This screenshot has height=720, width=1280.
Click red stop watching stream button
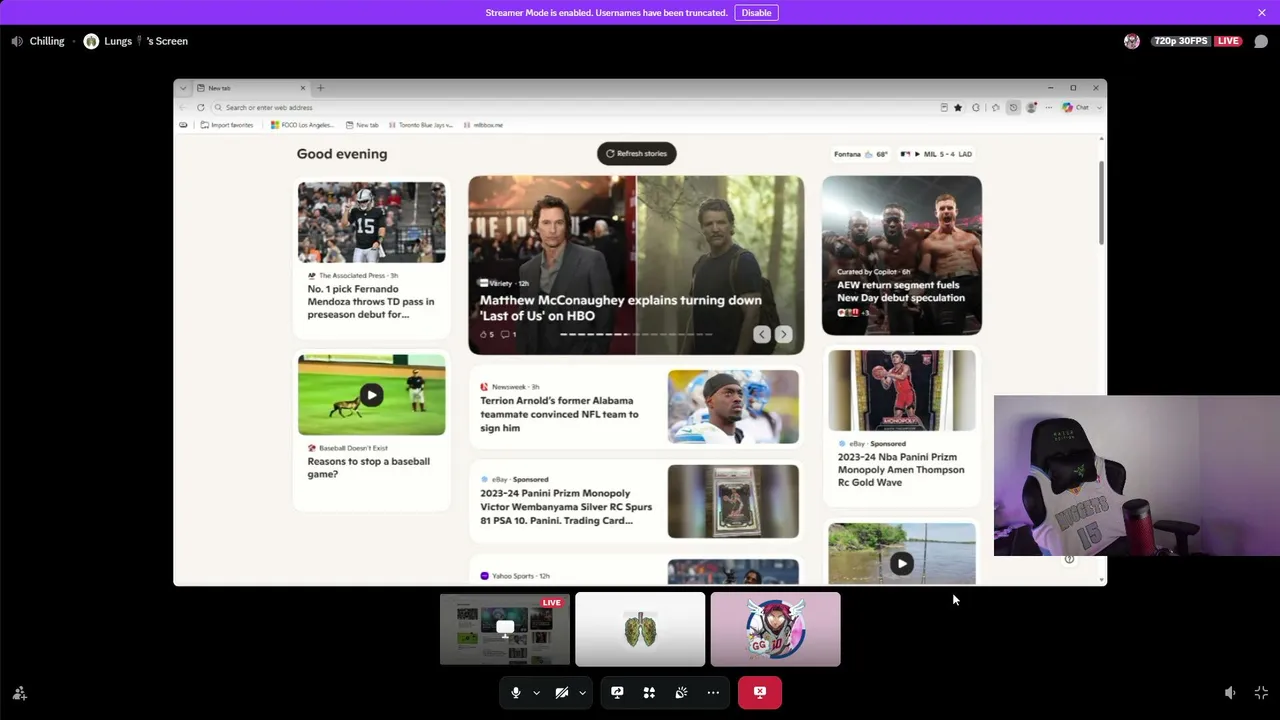click(760, 692)
